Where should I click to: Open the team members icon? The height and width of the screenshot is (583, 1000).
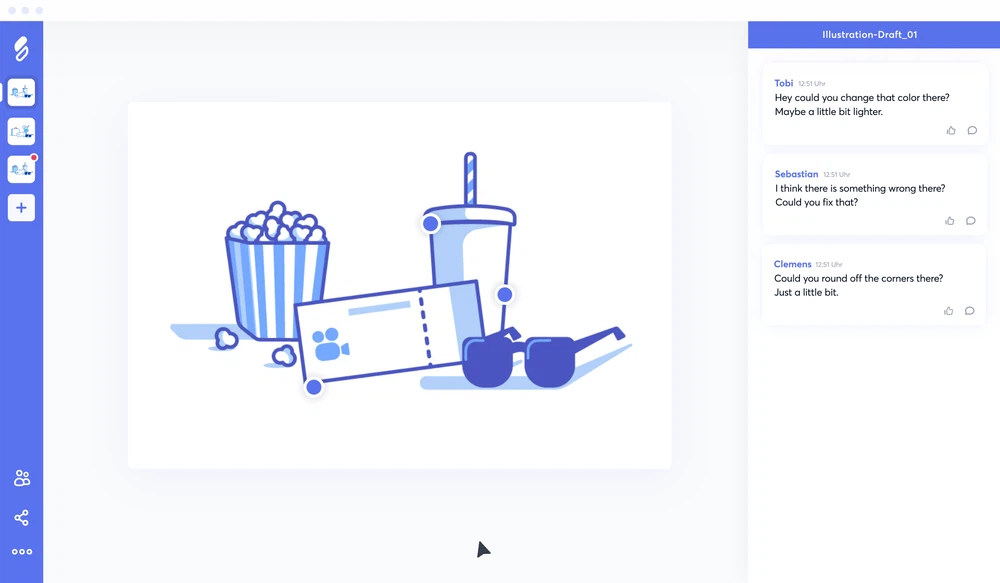pos(22,478)
